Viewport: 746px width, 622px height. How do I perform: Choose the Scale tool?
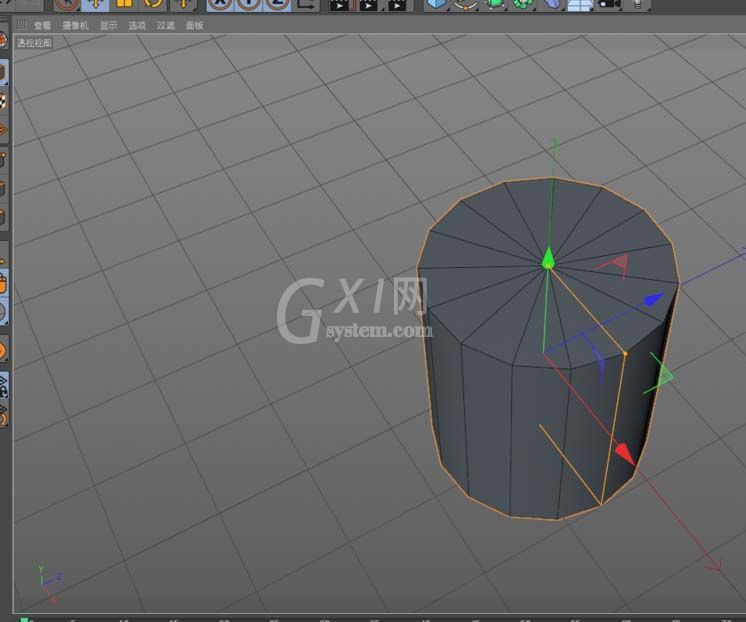124,4
